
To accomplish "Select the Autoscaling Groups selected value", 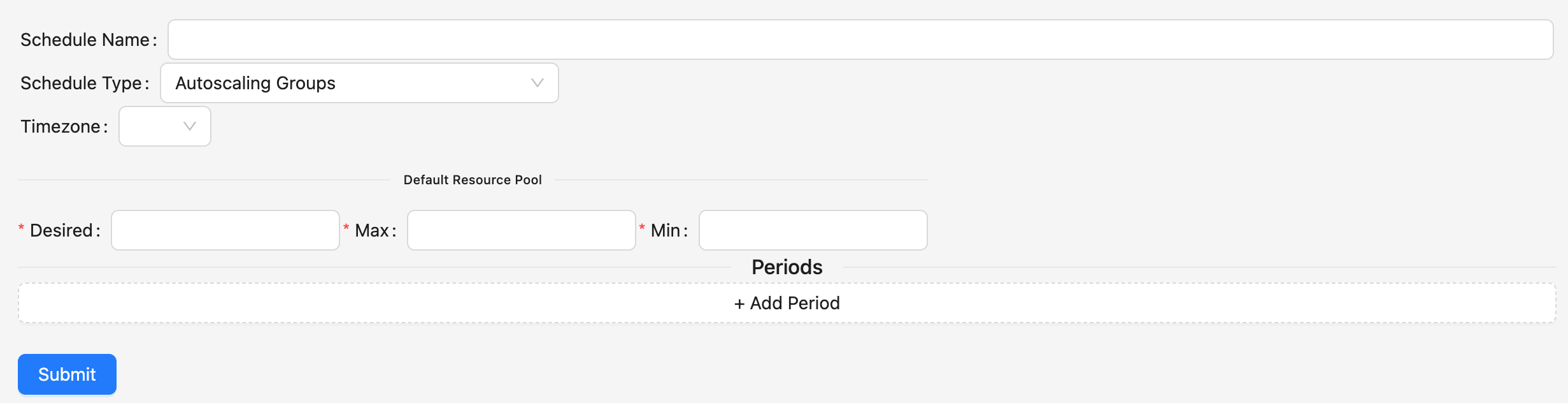I will pyautogui.click(x=255, y=83).
